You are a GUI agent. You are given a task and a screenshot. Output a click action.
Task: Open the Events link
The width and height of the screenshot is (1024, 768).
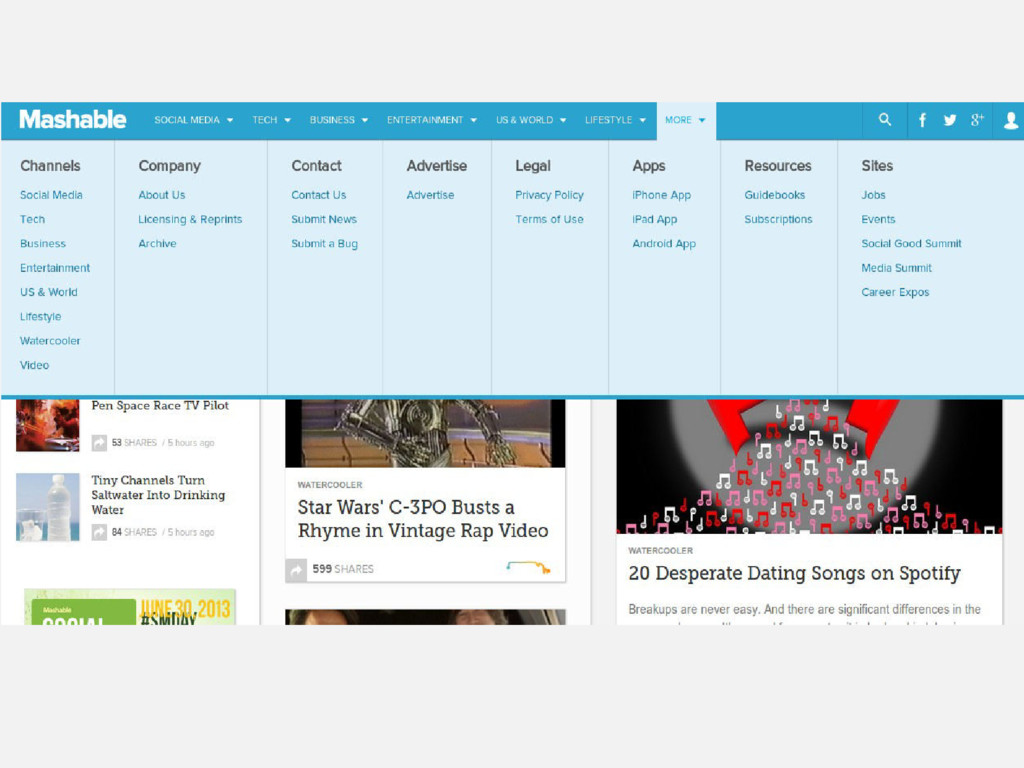pos(878,219)
